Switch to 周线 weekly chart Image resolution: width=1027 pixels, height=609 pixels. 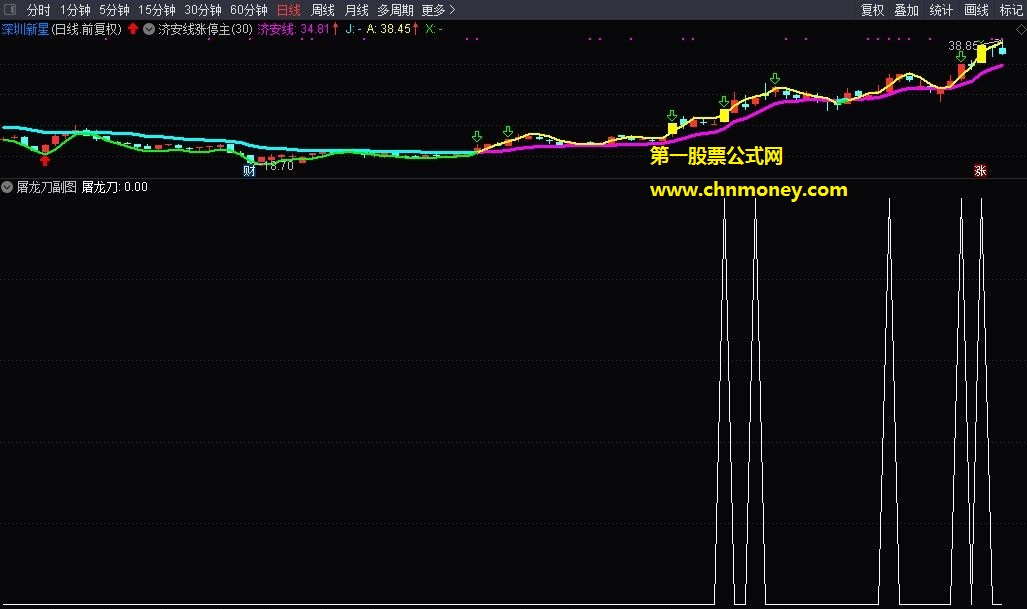pyautogui.click(x=323, y=10)
